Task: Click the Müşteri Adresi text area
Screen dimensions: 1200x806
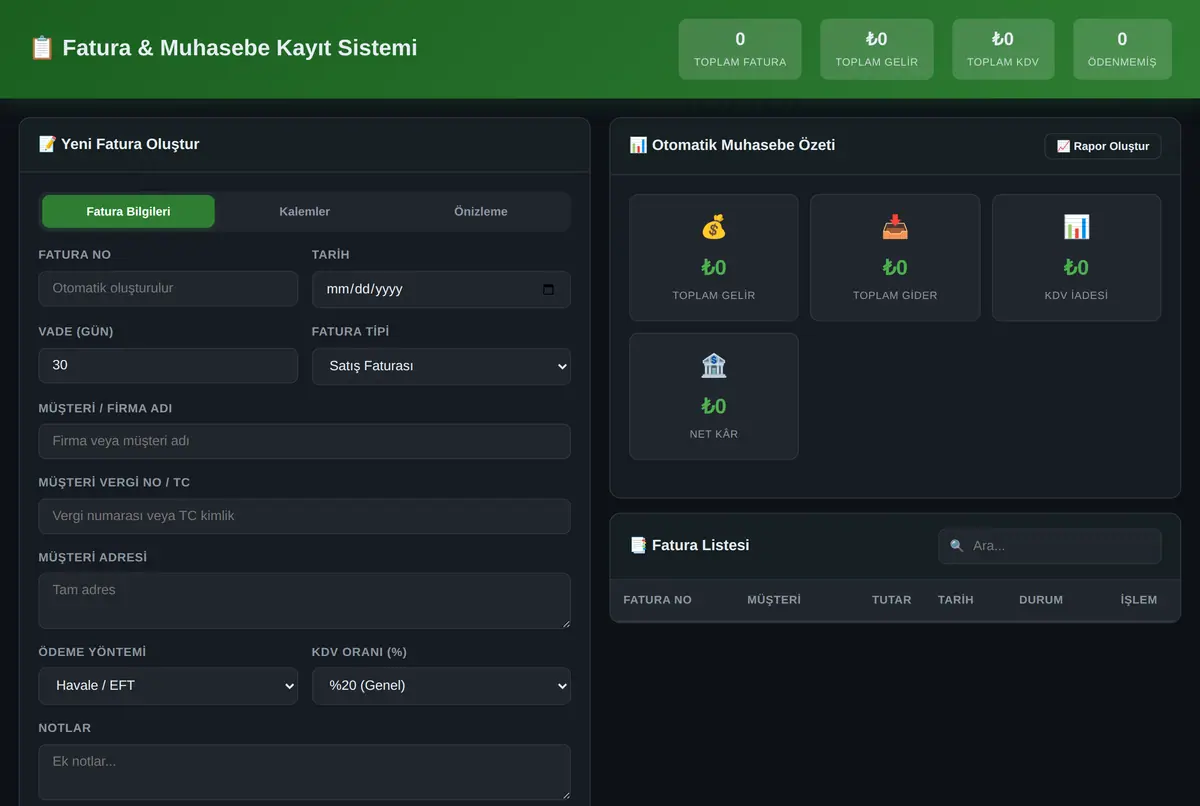Action: click(x=305, y=601)
